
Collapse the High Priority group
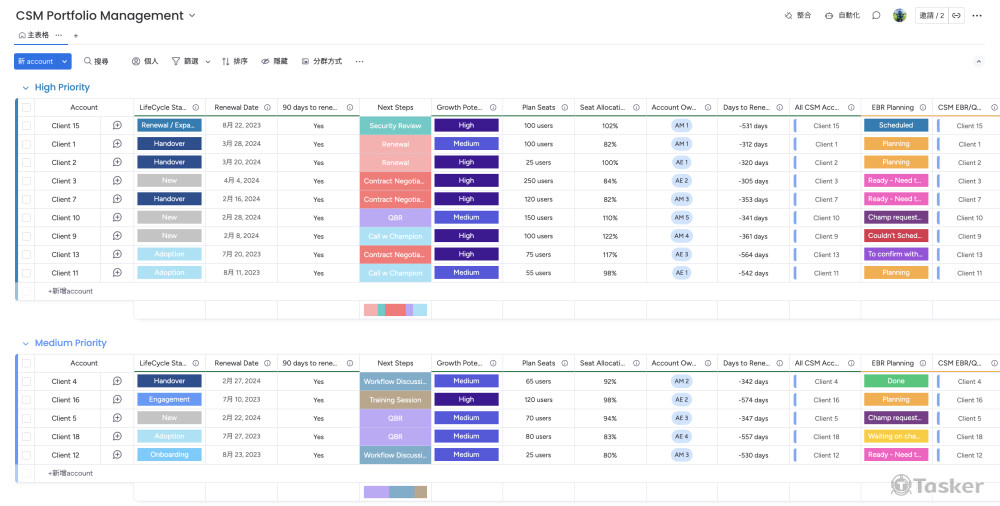click(x=26, y=88)
